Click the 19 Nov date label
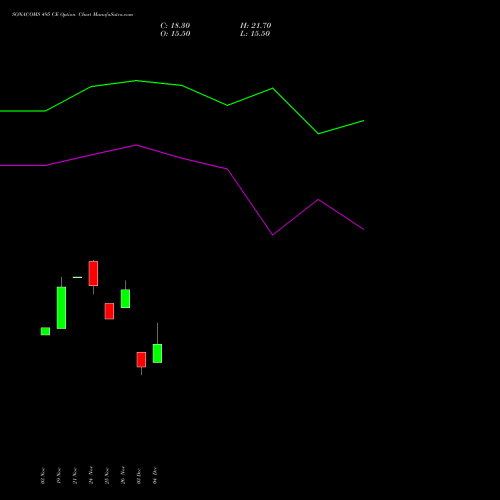 point(59,476)
